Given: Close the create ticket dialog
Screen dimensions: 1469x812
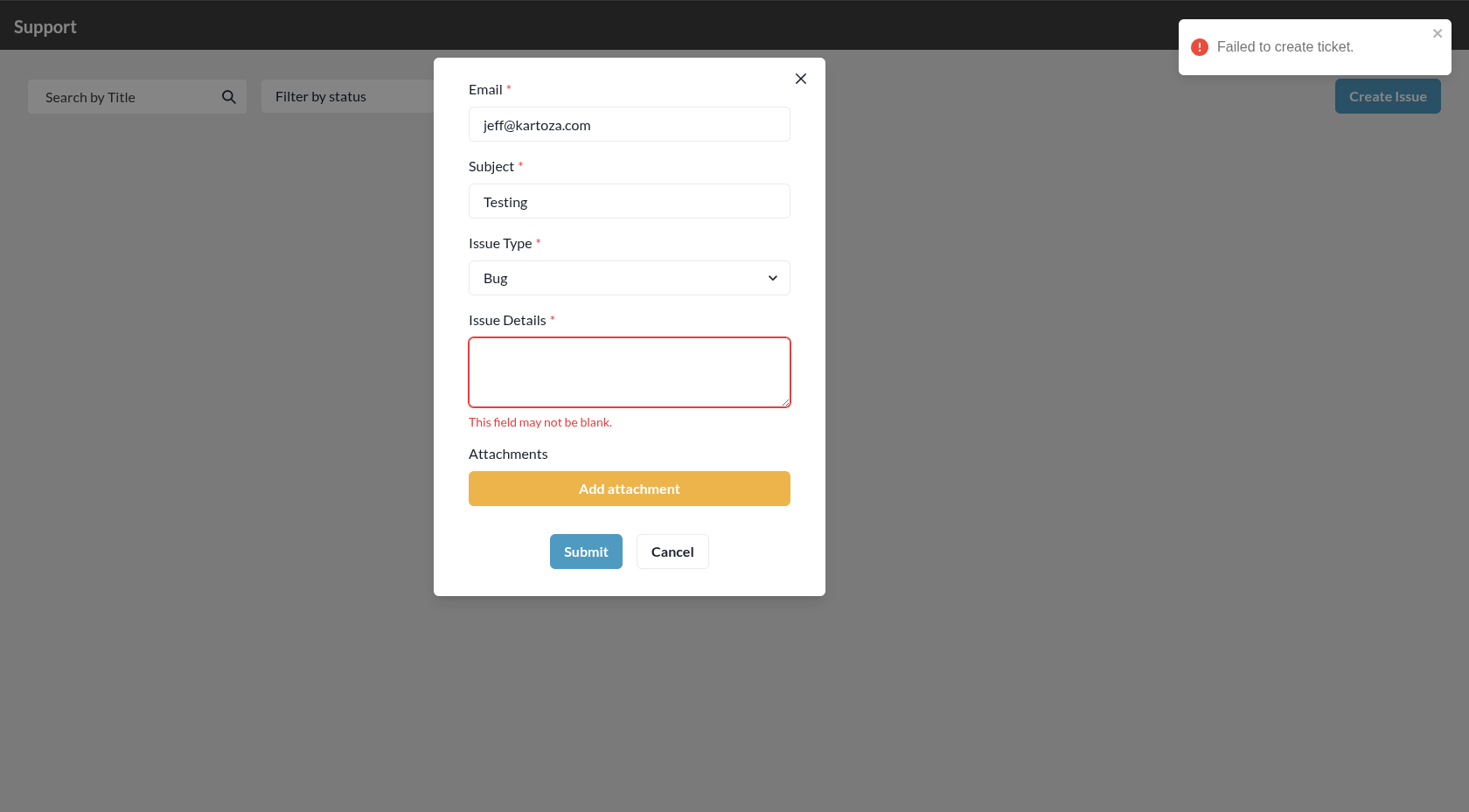Looking at the screenshot, I should click(800, 79).
